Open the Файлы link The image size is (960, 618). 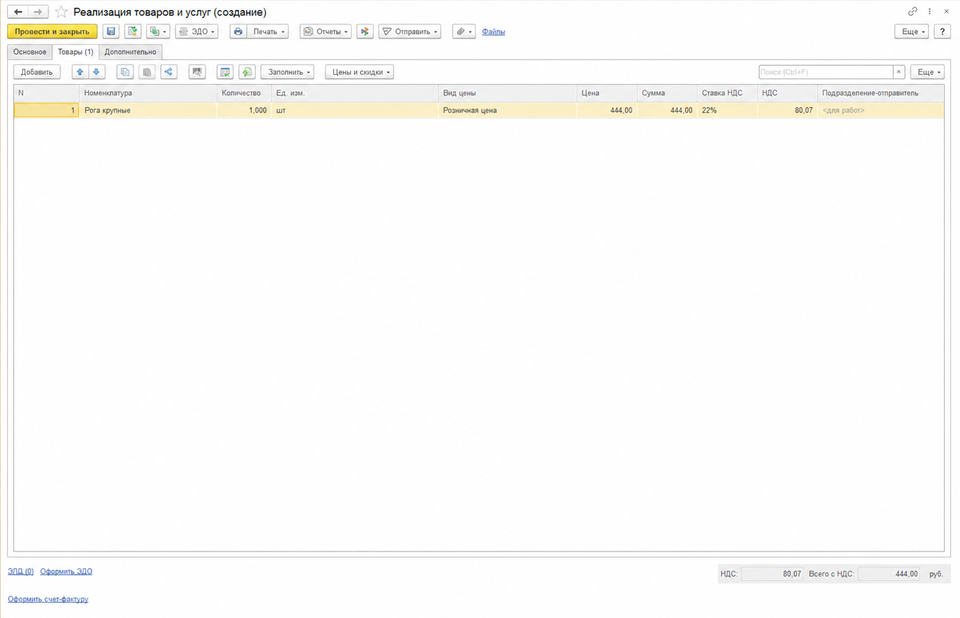tap(493, 32)
